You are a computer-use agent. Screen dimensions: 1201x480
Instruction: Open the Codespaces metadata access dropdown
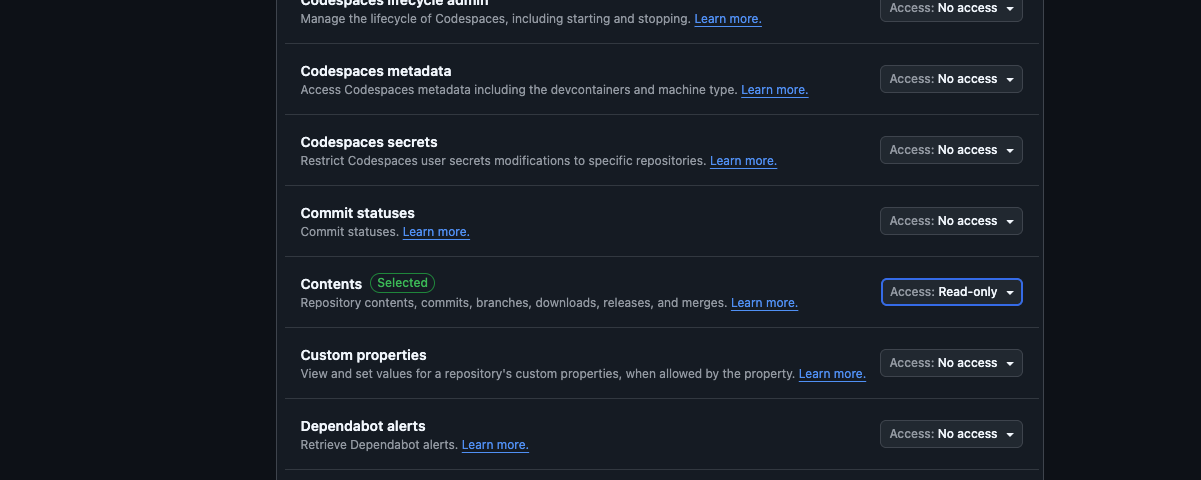[x=951, y=79]
